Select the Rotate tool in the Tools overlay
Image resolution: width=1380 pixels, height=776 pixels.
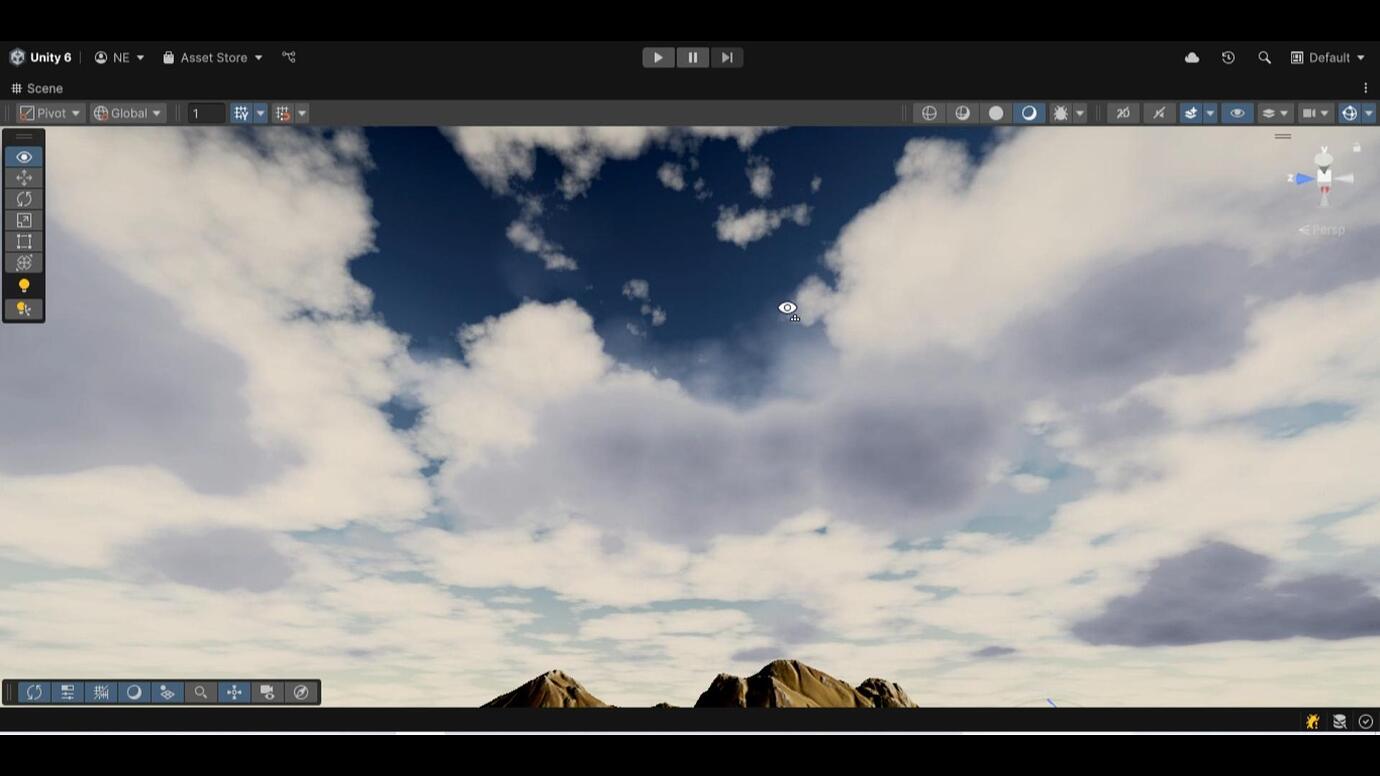coord(24,198)
